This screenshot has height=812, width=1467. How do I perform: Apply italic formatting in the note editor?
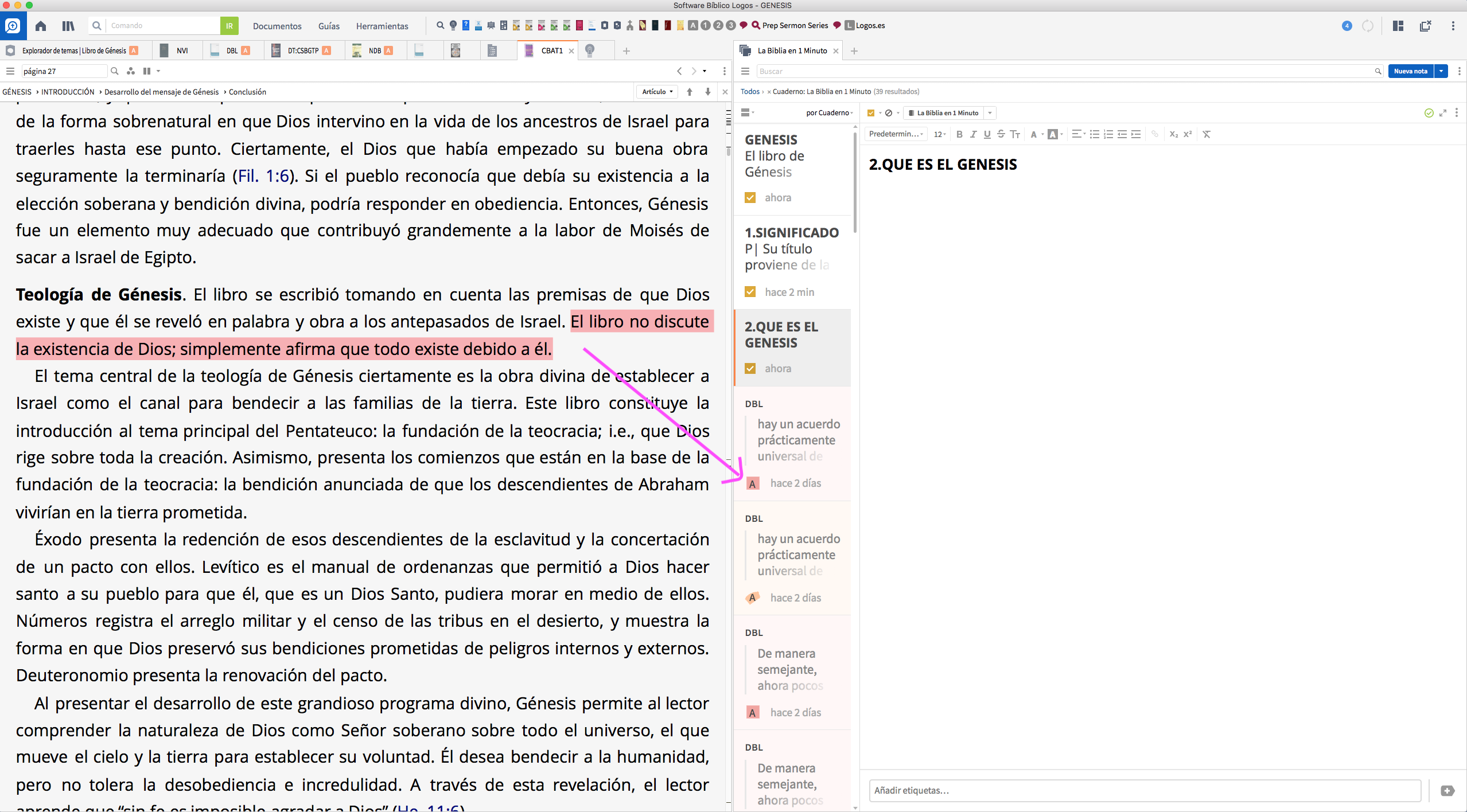coord(973,134)
